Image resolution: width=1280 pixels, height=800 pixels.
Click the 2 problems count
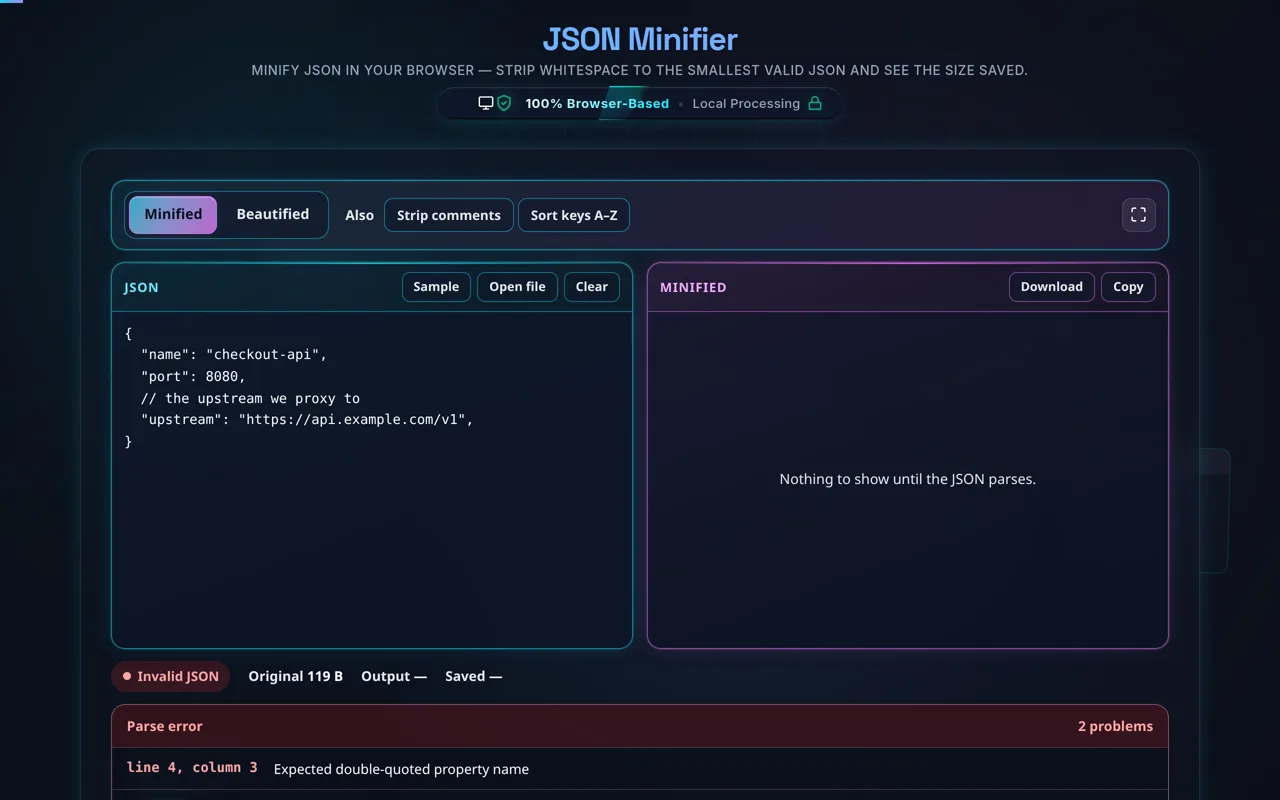(1115, 727)
